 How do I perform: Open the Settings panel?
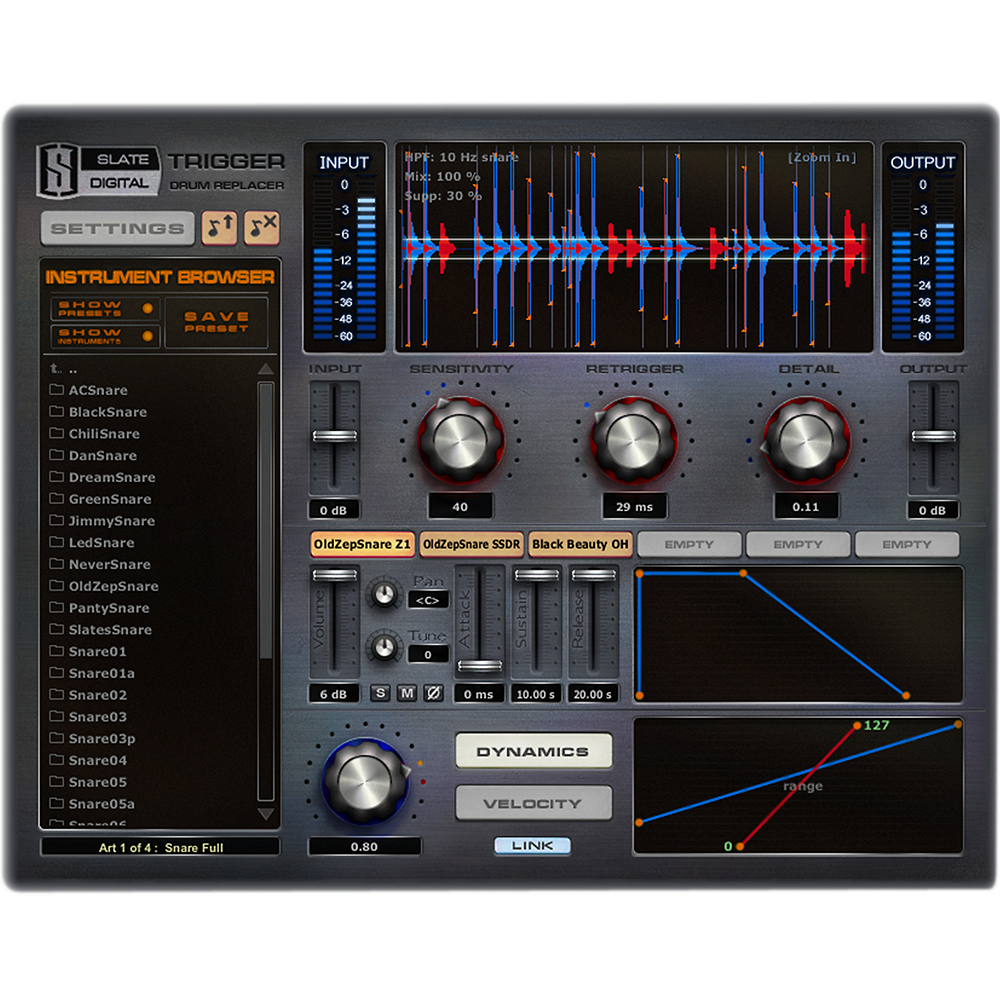(x=117, y=229)
